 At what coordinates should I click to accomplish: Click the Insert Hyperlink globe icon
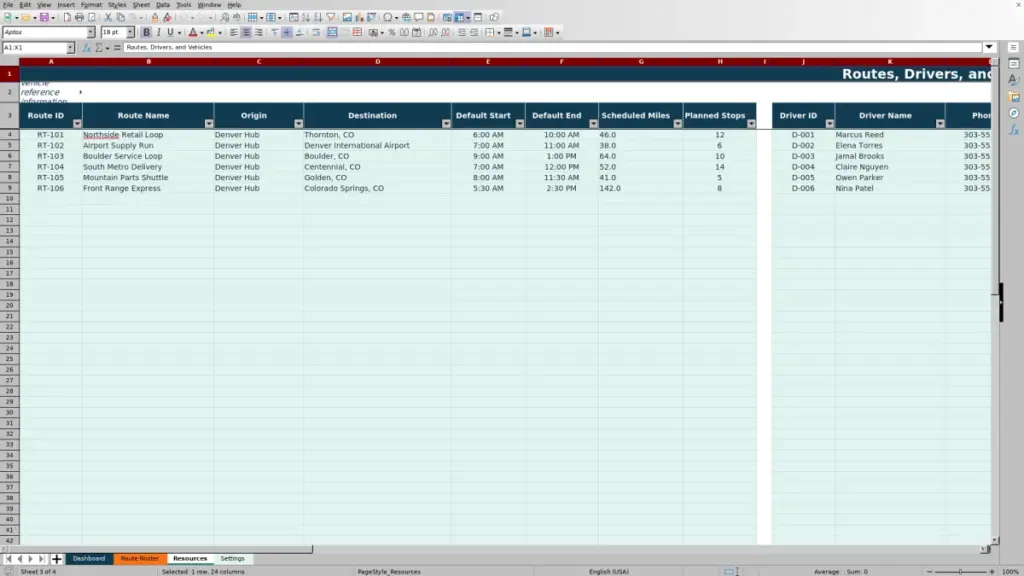click(x=406, y=18)
